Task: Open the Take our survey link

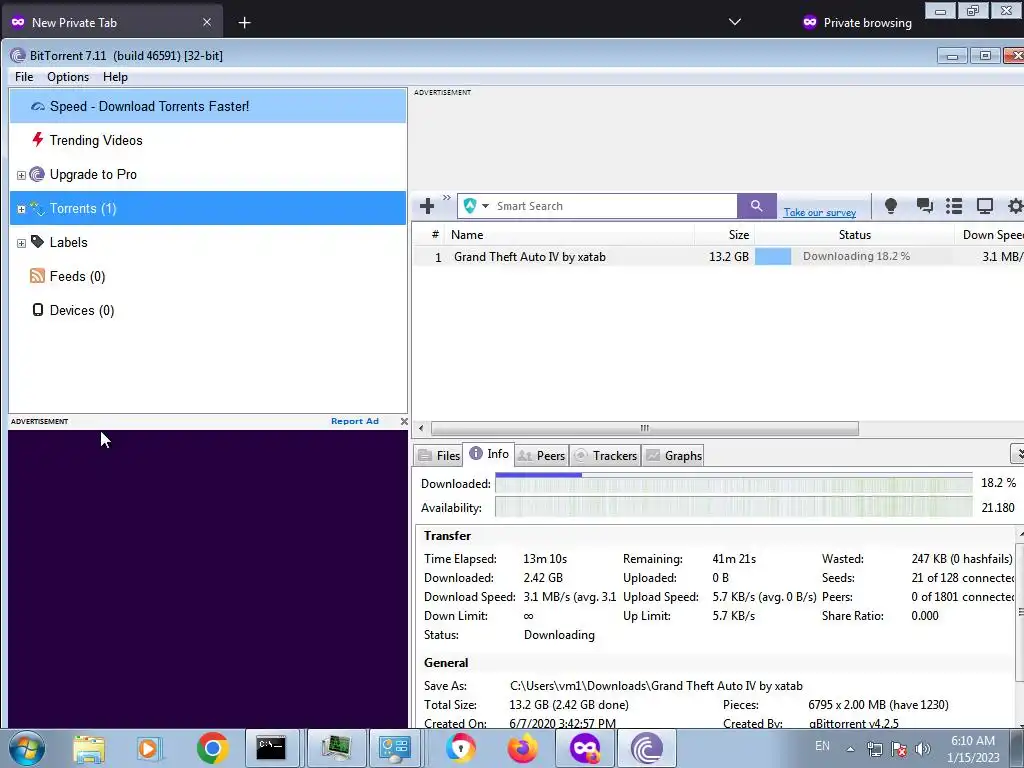Action: (x=820, y=212)
